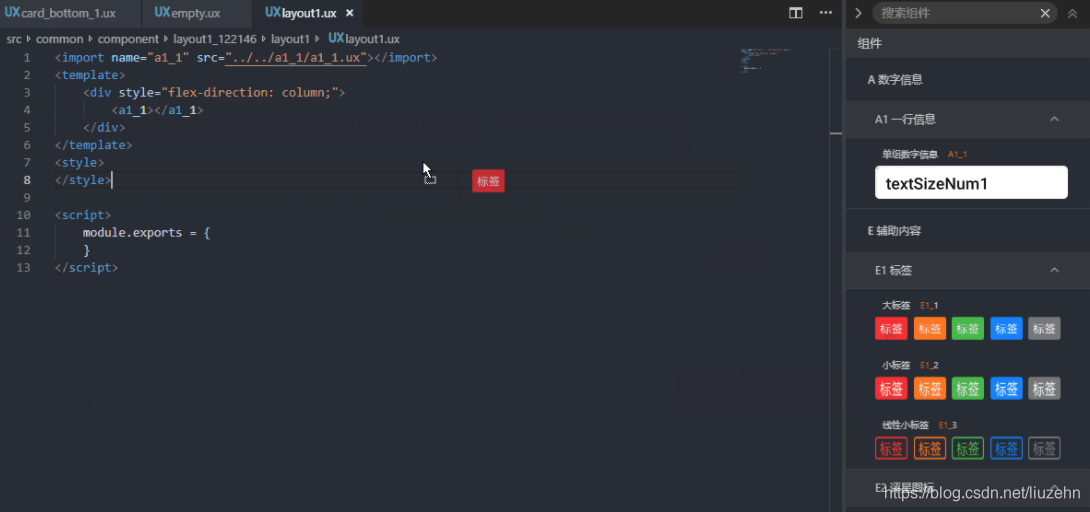
Task: Click the import src path link
Action: (x=296, y=58)
